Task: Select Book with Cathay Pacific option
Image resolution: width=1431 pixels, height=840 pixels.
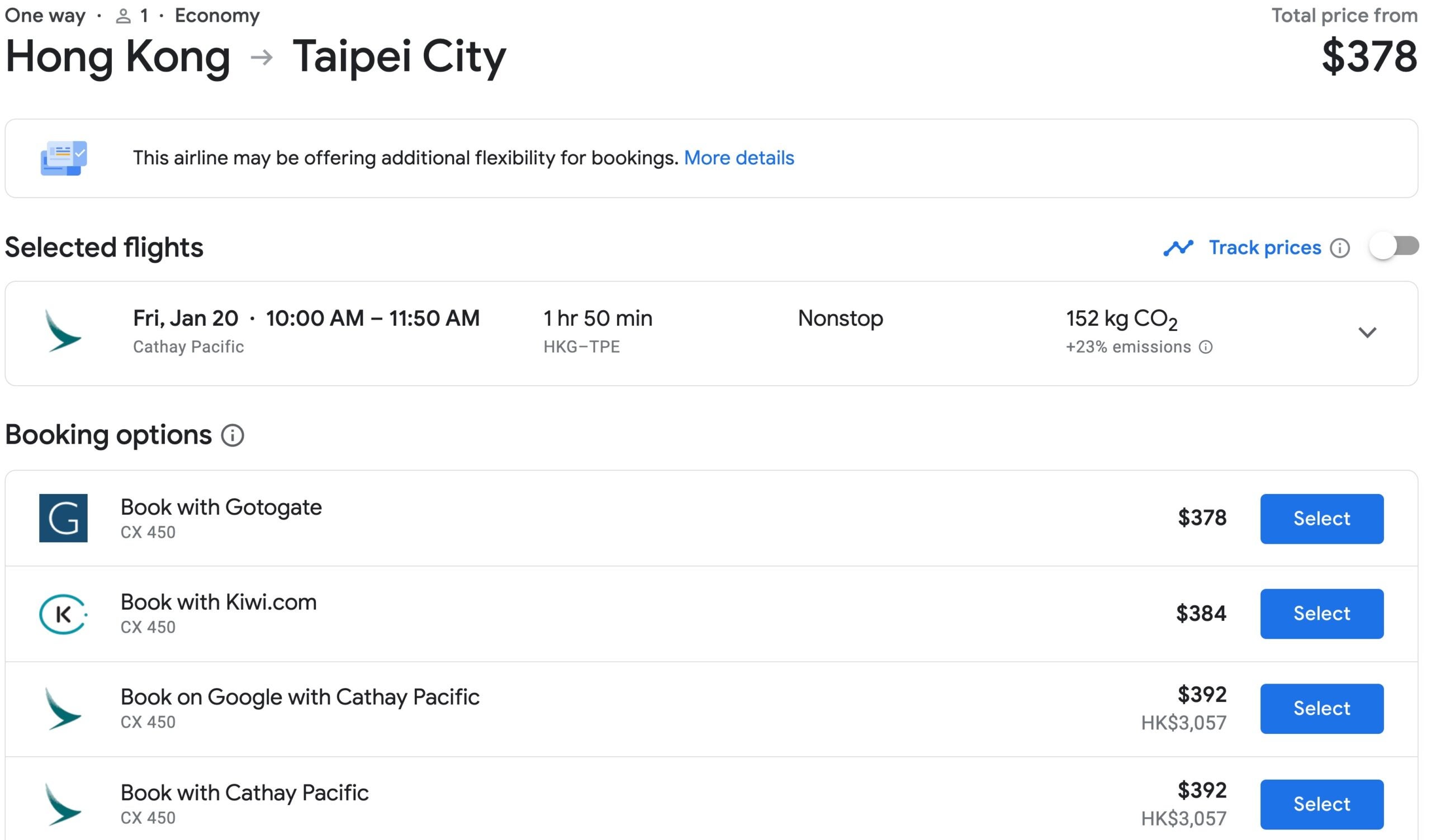Action: [x=1321, y=804]
